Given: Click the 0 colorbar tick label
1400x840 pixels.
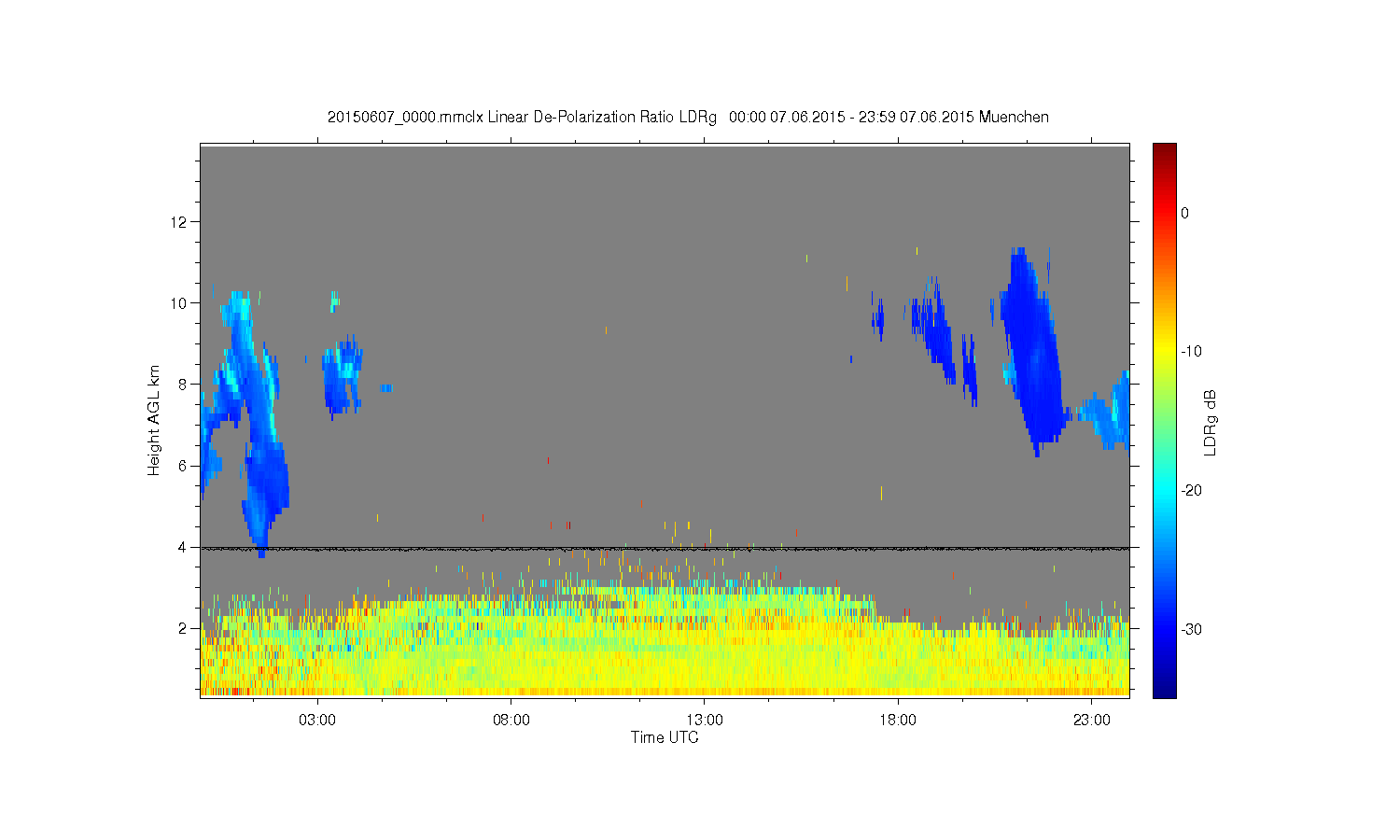Looking at the screenshot, I should click(1184, 213).
